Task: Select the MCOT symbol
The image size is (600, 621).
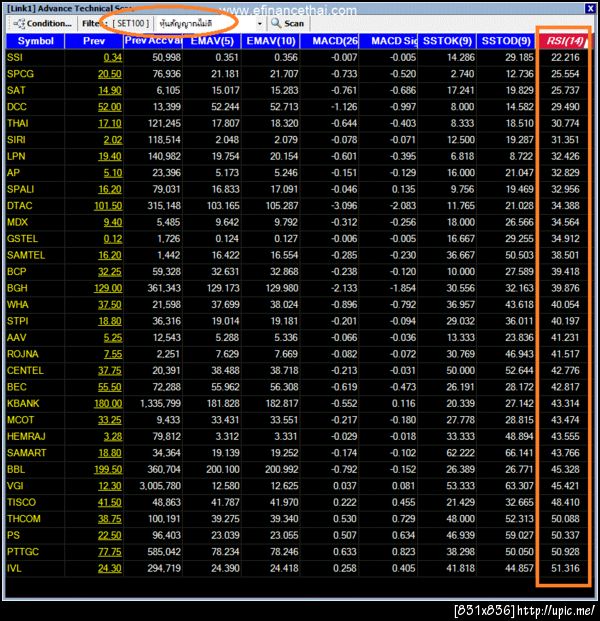Action: pos(21,420)
